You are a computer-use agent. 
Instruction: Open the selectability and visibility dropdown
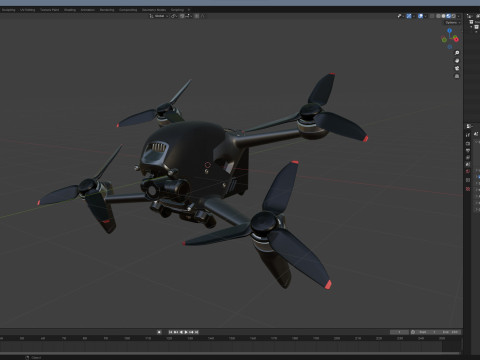tap(401, 16)
